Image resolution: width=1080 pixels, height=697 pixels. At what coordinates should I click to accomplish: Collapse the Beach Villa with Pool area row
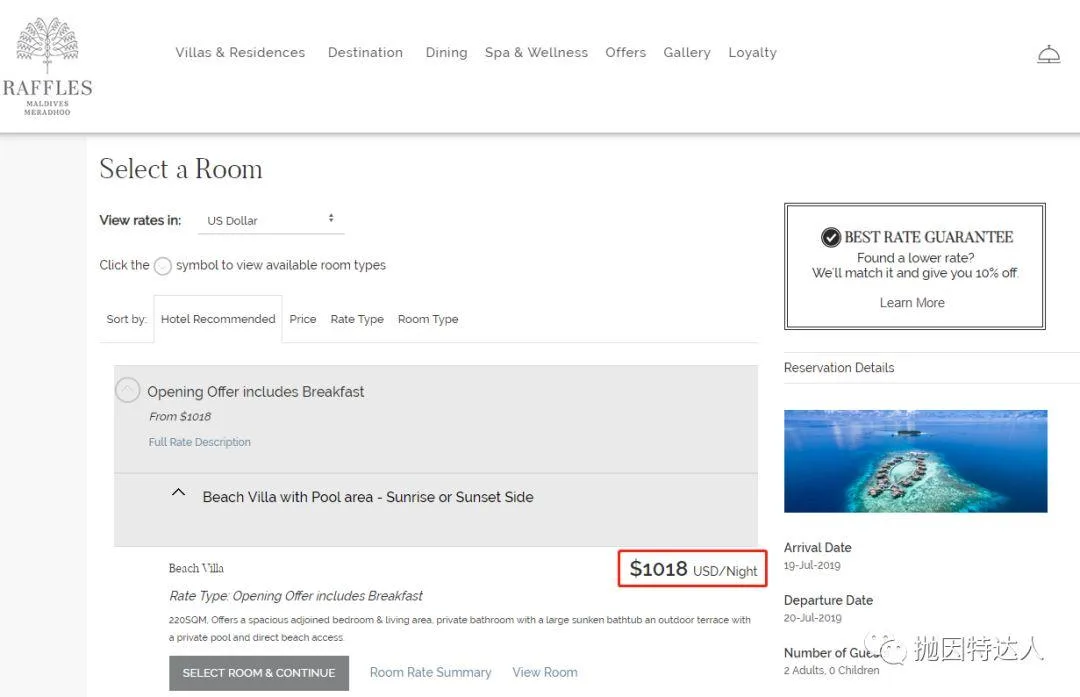(178, 493)
